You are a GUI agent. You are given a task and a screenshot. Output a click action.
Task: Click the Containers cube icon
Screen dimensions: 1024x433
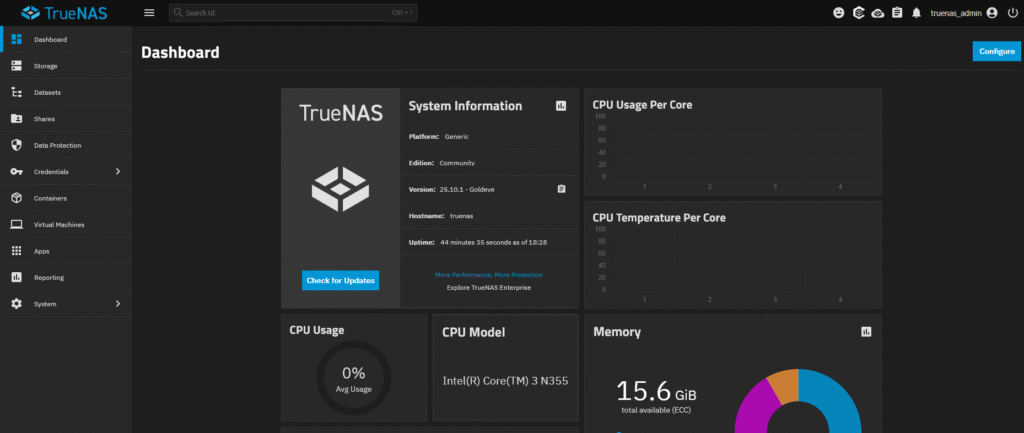tap(17, 198)
